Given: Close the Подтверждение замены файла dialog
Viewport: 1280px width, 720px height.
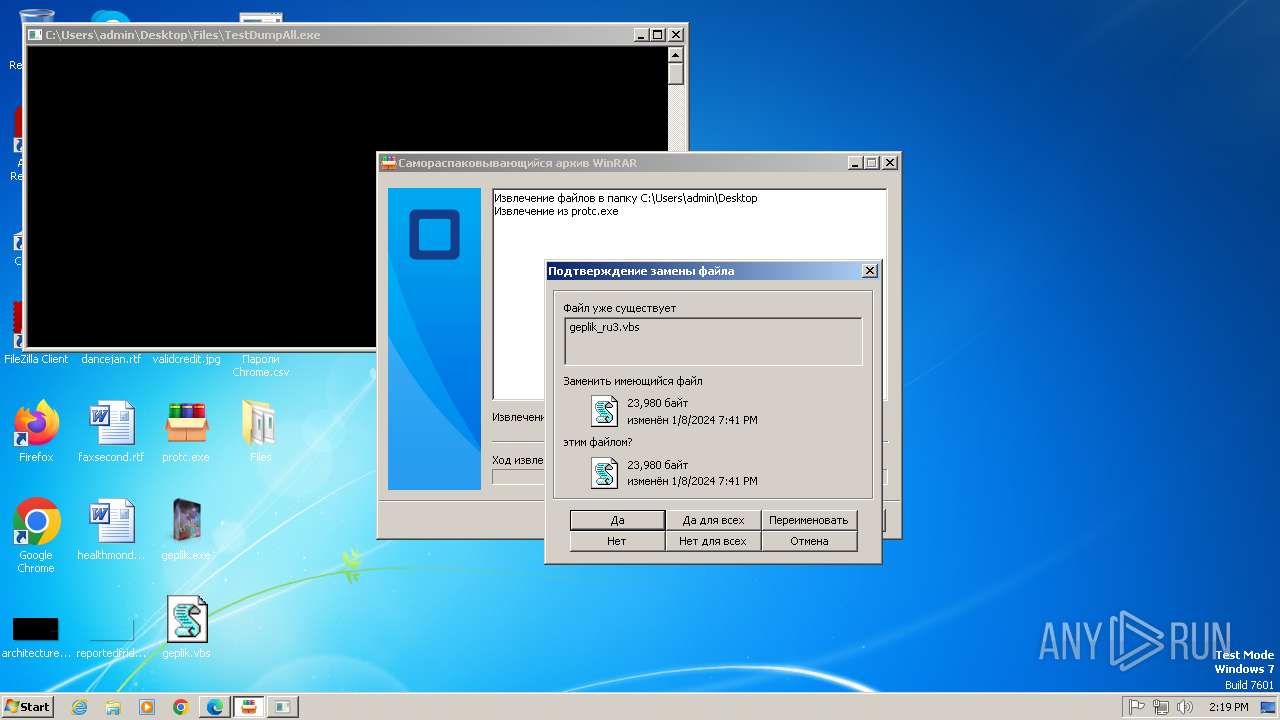Looking at the screenshot, I should 869,271.
